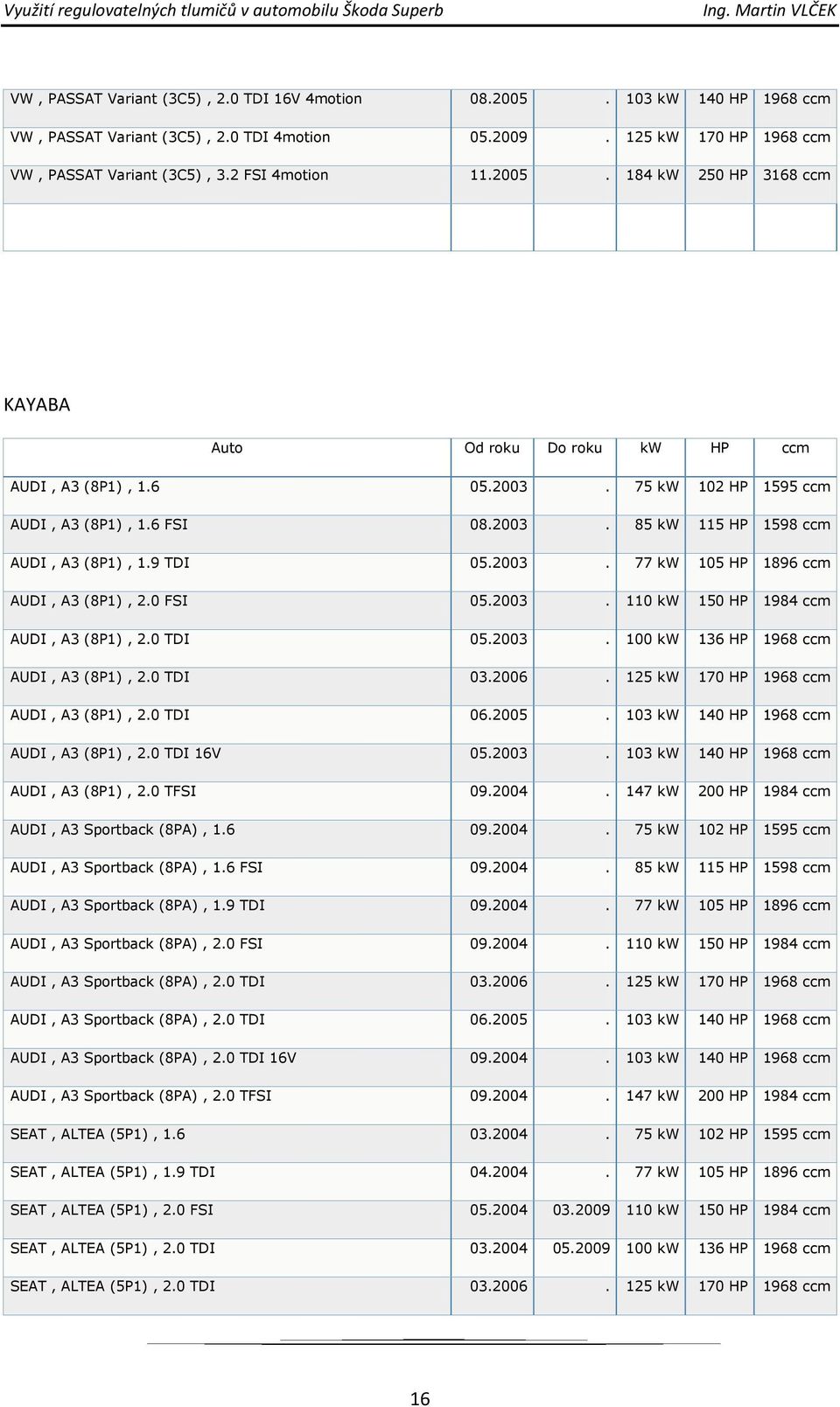Click the date 08.2003 in the A3 1.6 FSI row
The width and height of the screenshot is (840, 1407).
[x=499, y=525]
